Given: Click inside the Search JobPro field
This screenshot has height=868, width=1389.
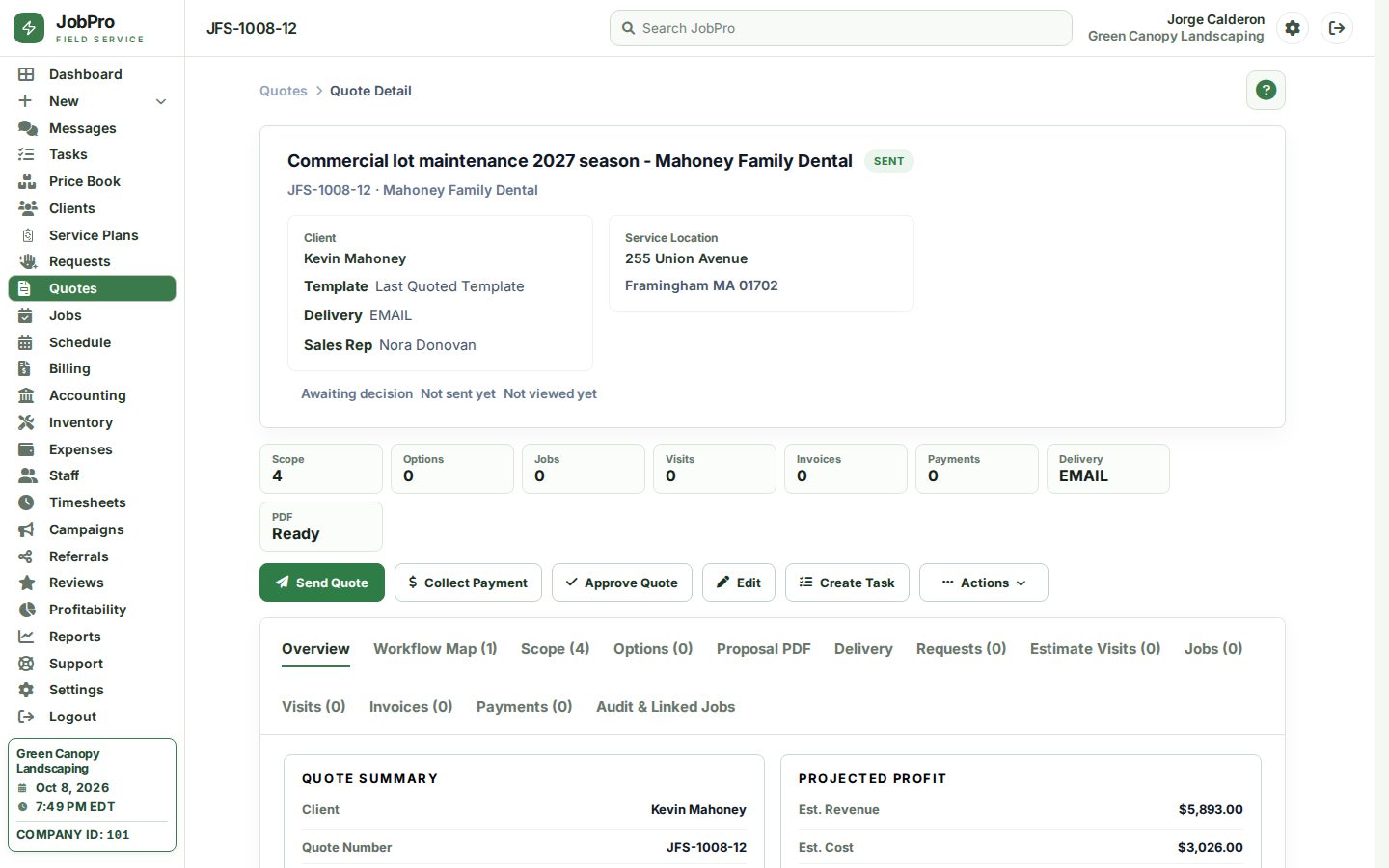Looking at the screenshot, I should [x=840, y=28].
